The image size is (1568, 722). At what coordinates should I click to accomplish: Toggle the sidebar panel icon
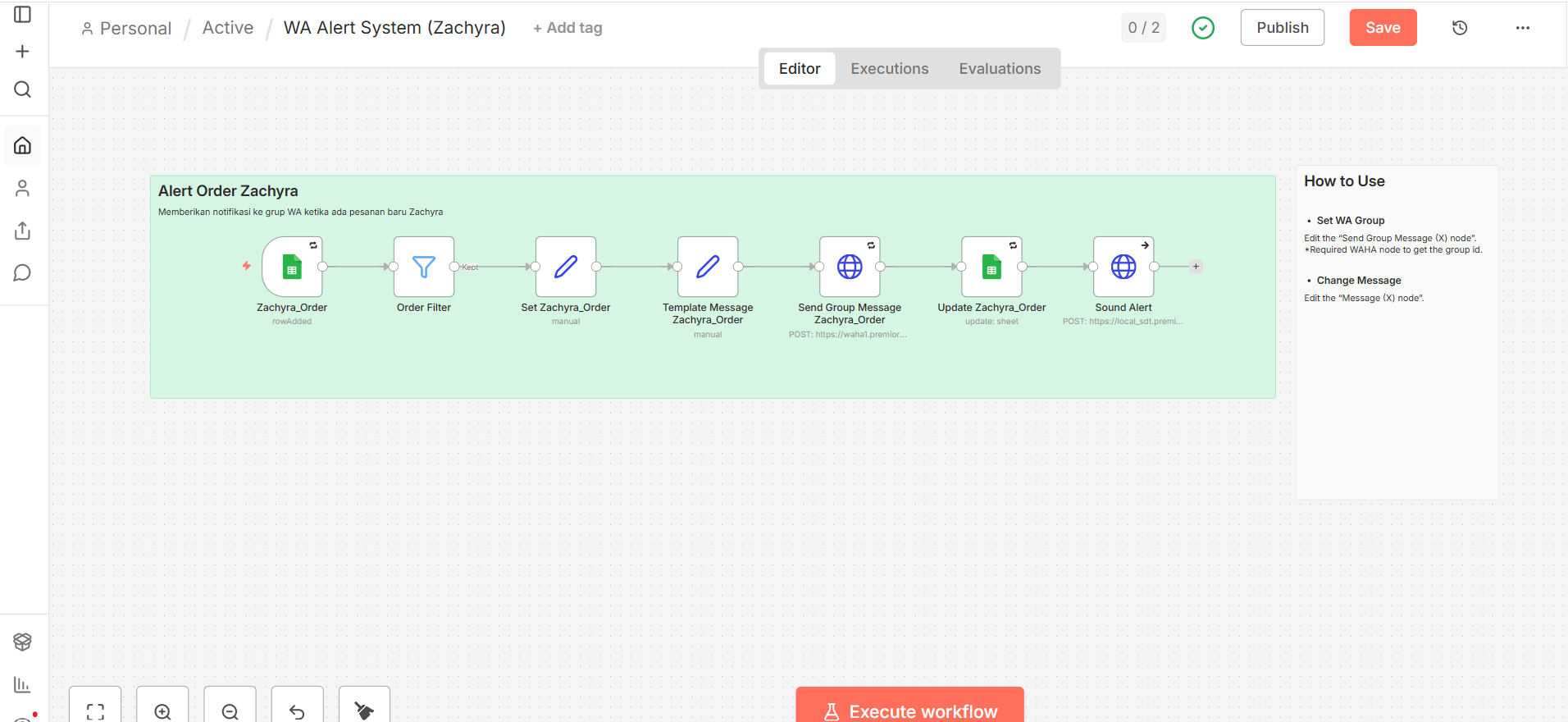23,15
